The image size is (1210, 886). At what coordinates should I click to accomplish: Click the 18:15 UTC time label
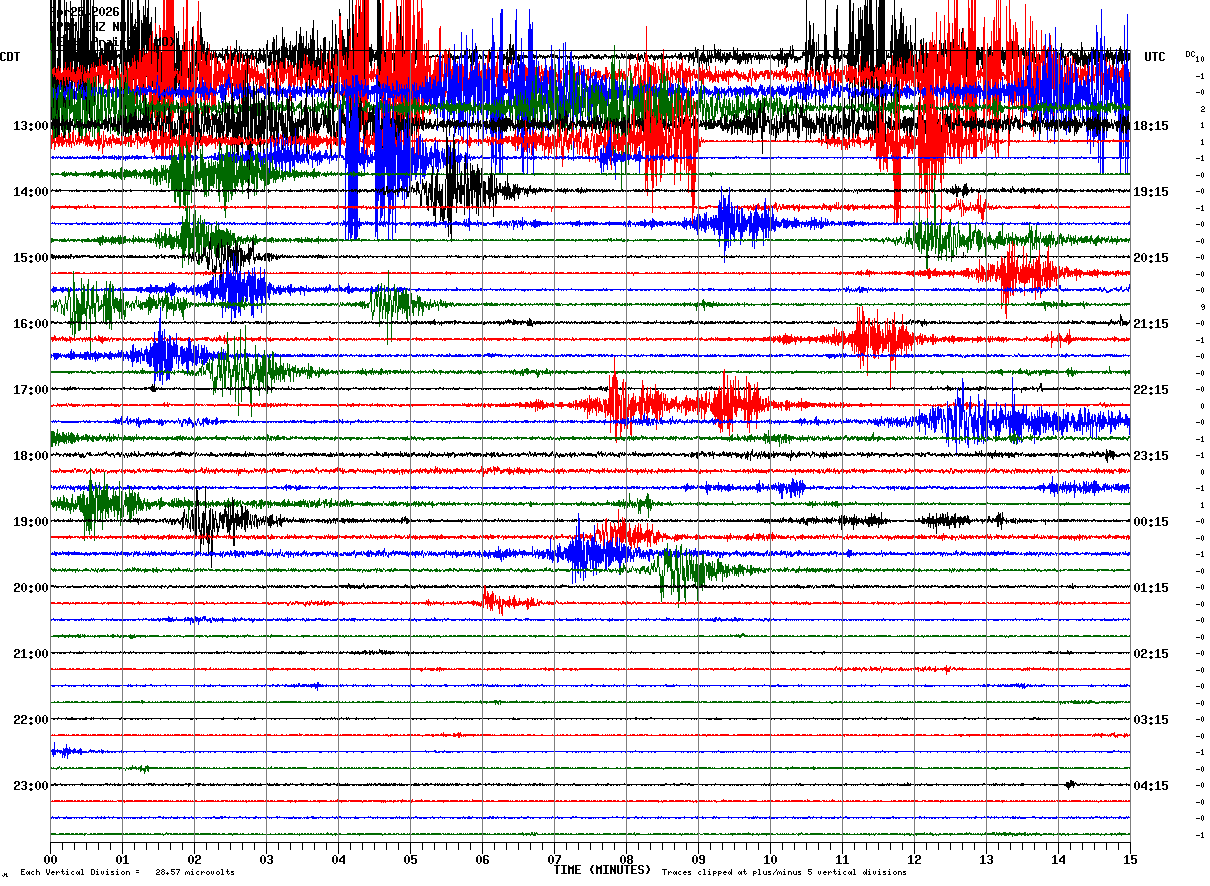(1150, 126)
